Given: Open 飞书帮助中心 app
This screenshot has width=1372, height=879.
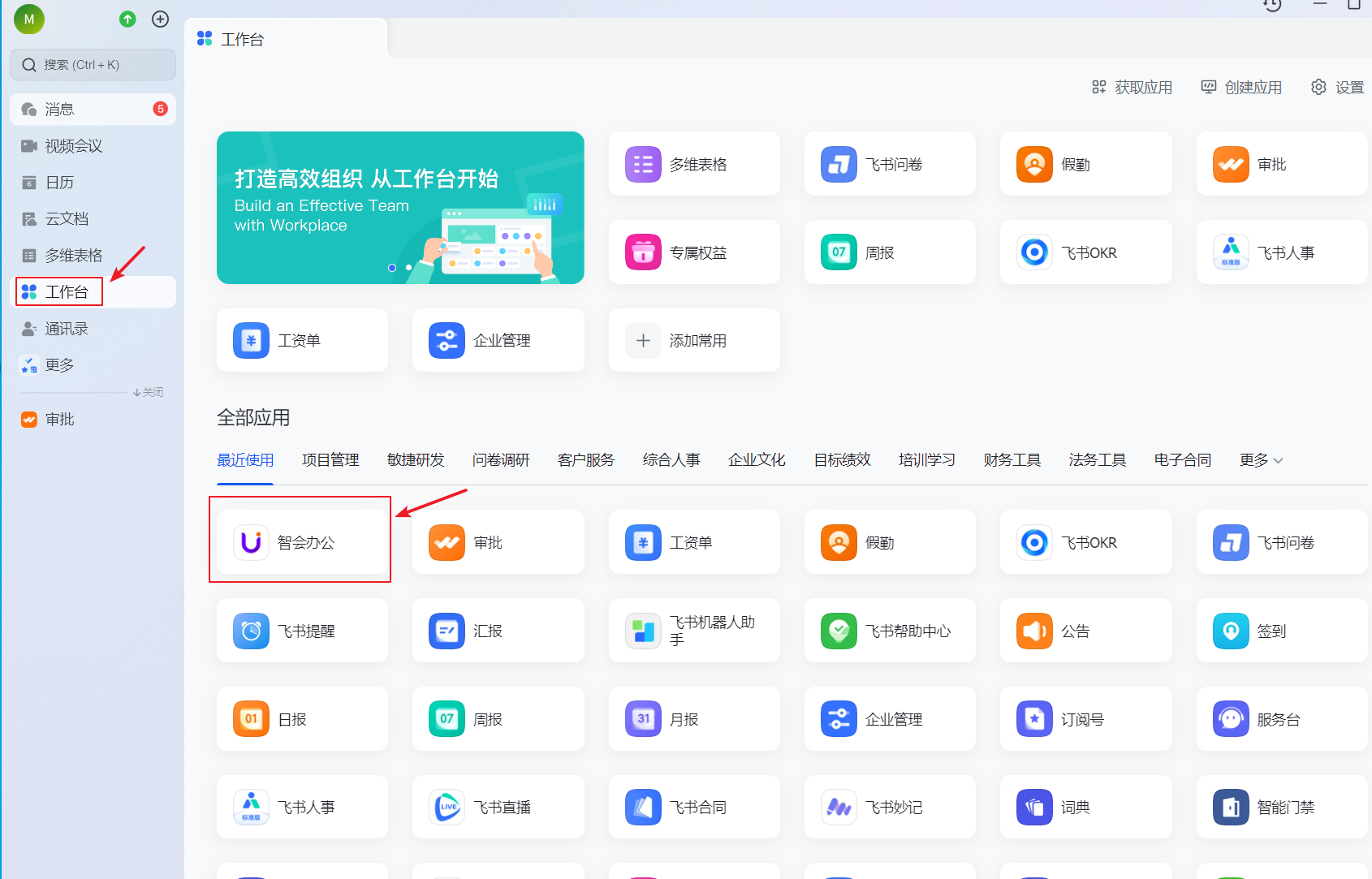Looking at the screenshot, I should 890,631.
